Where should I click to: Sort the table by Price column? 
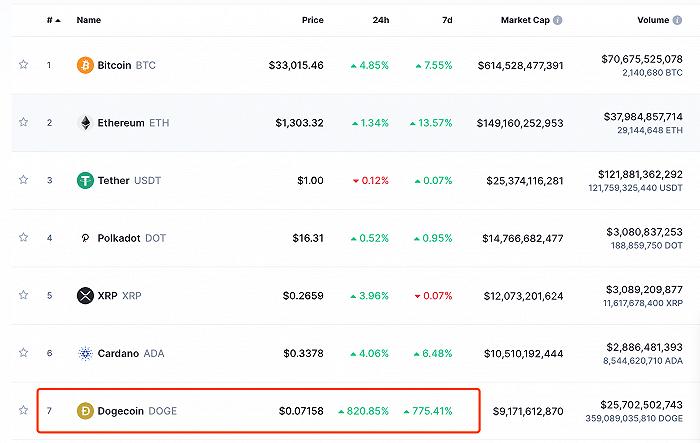(312, 20)
